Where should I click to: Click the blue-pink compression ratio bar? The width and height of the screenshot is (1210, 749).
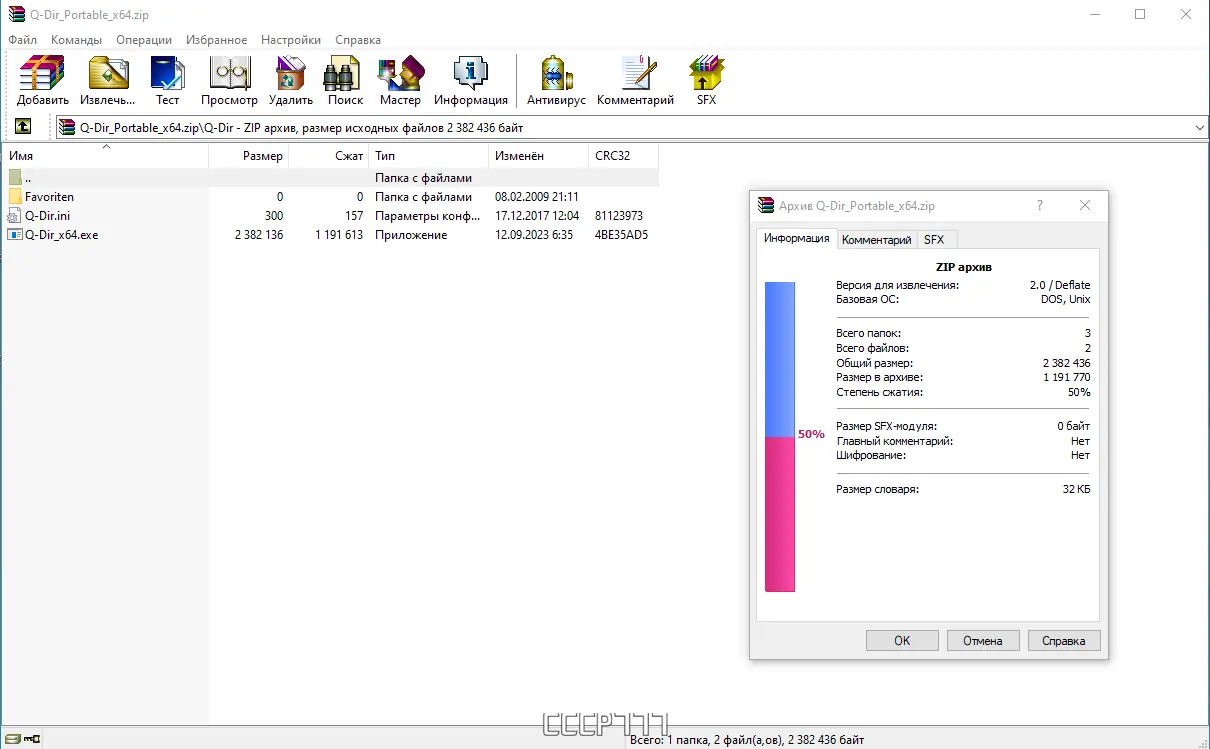pos(780,437)
